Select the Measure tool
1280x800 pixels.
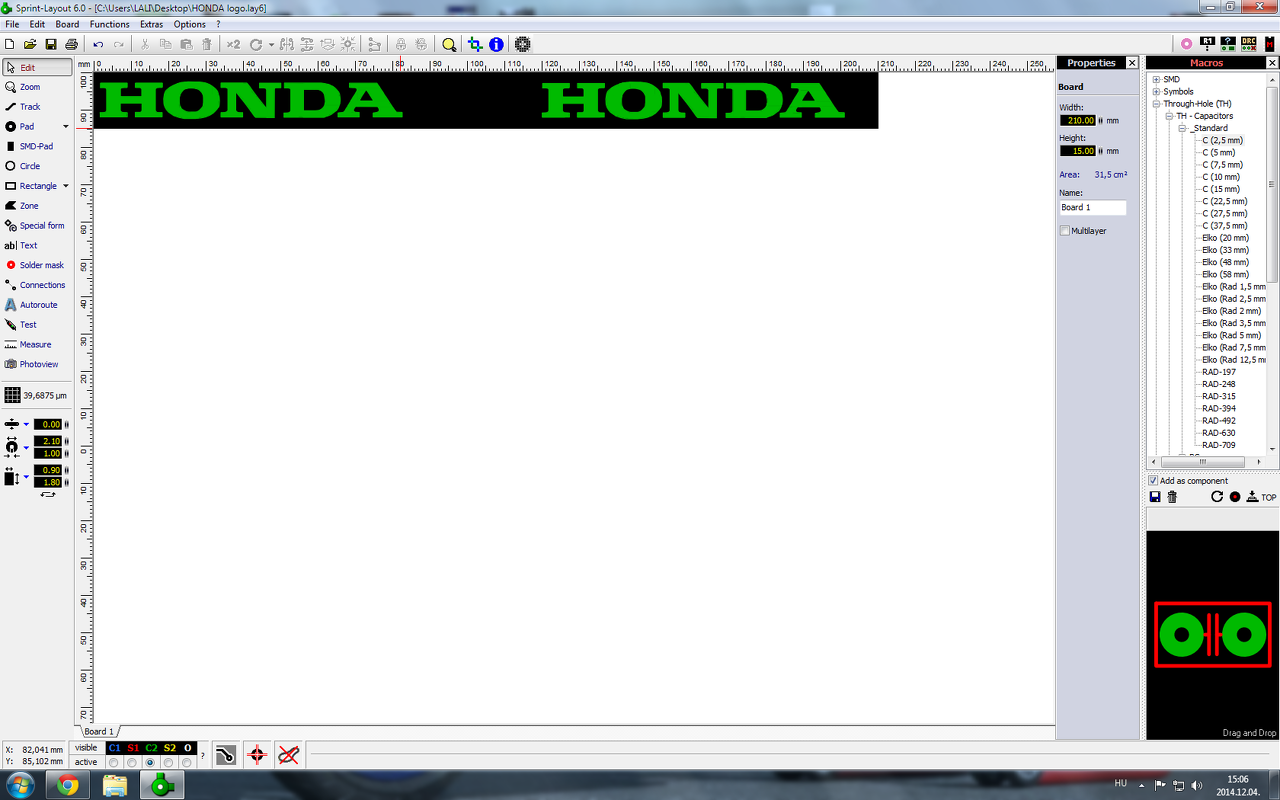click(x=37, y=344)
